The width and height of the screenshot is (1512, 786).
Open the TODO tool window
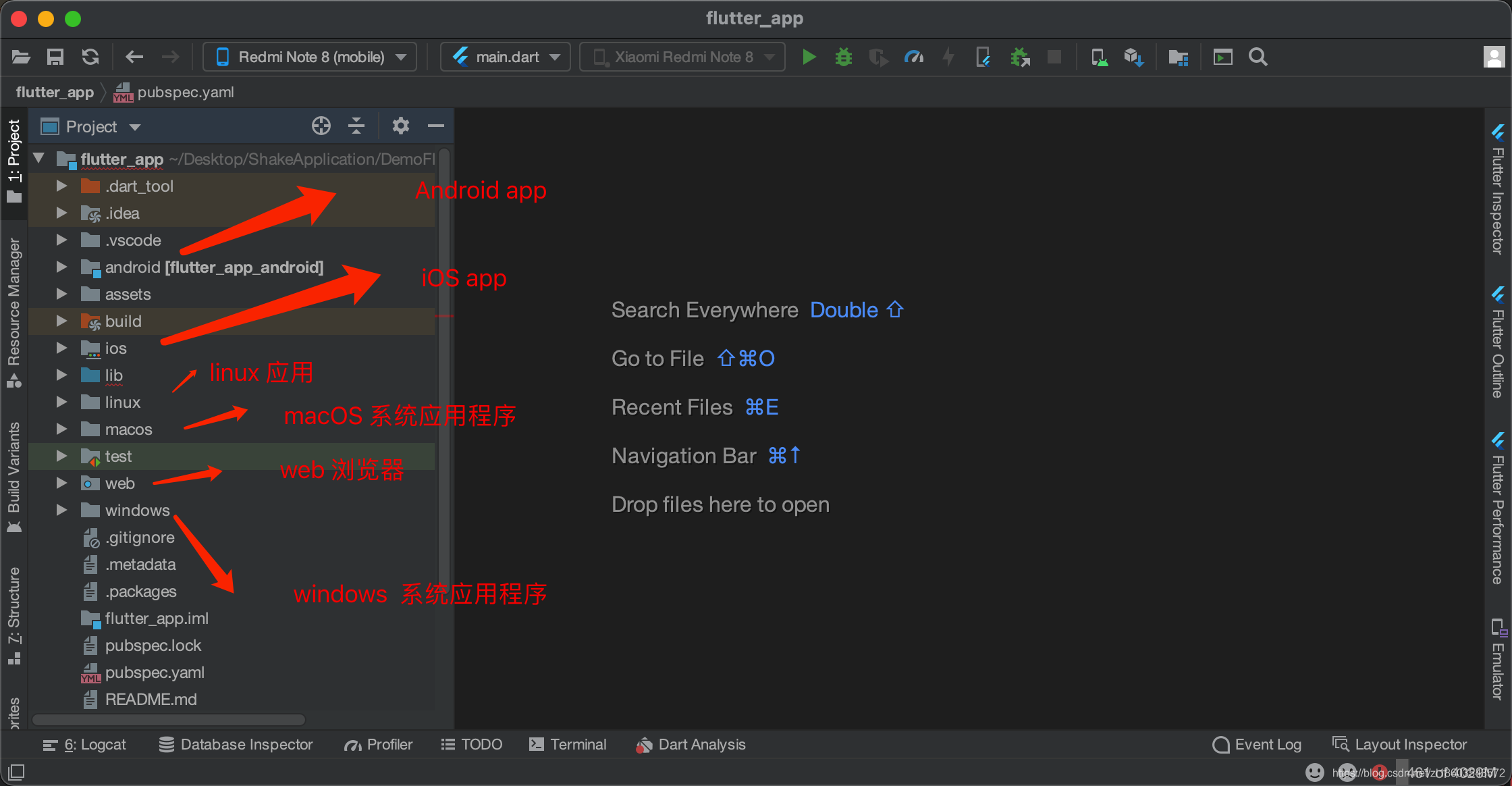(471, 745)
